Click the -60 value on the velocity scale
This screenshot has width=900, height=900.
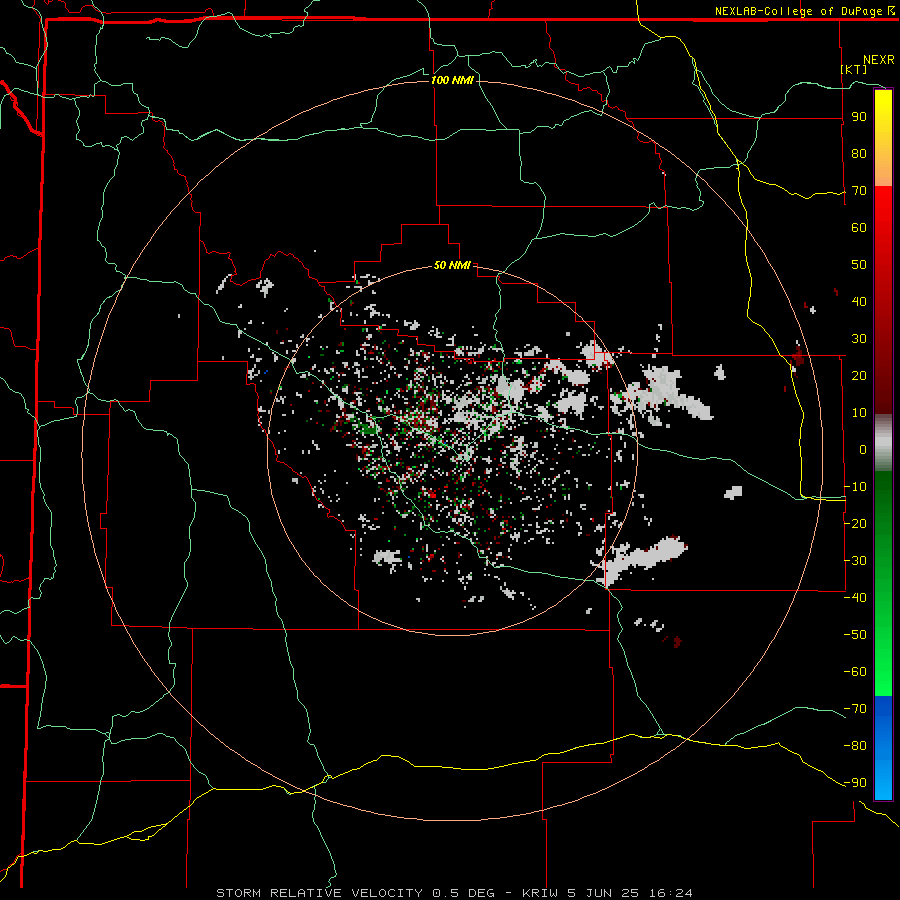click(855, 672)
